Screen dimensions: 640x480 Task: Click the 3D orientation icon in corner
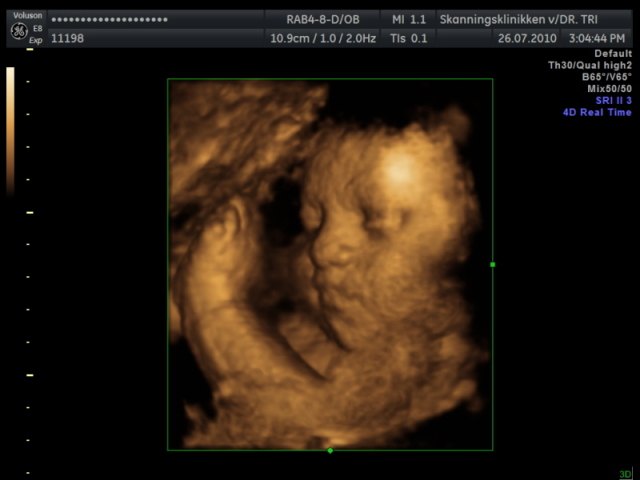click(625, 473)
